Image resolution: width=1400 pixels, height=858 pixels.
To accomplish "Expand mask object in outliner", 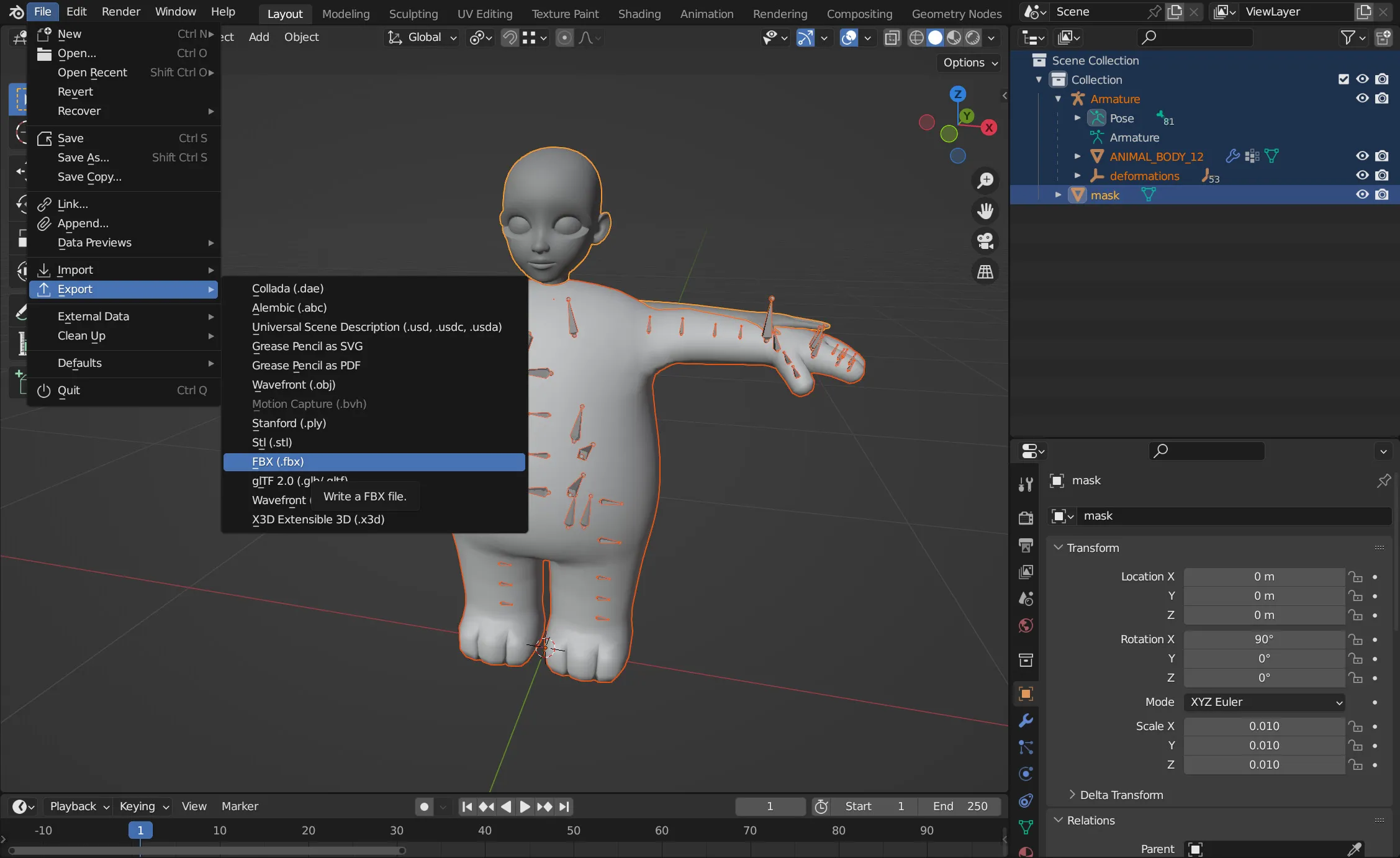I will [1058, 195].
